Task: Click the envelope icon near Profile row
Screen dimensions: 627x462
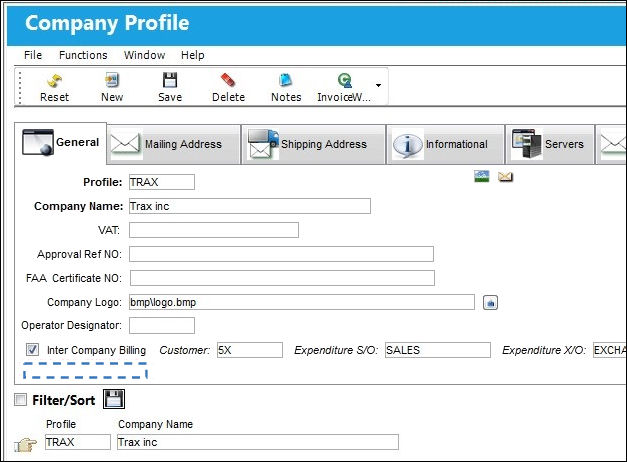Action: point(505,176)
